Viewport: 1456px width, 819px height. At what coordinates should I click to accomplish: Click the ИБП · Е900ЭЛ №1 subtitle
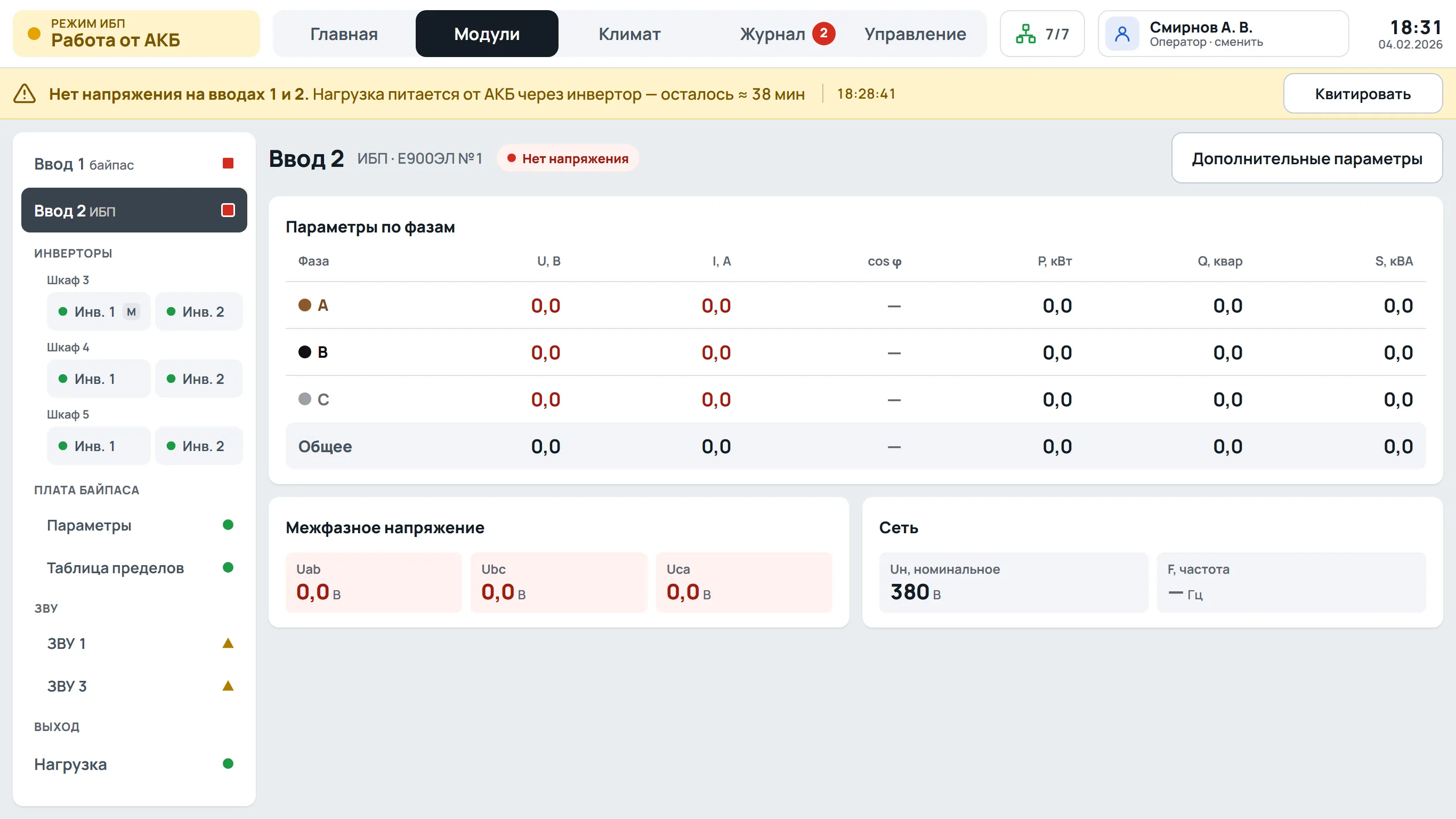(x=420, y=158)
